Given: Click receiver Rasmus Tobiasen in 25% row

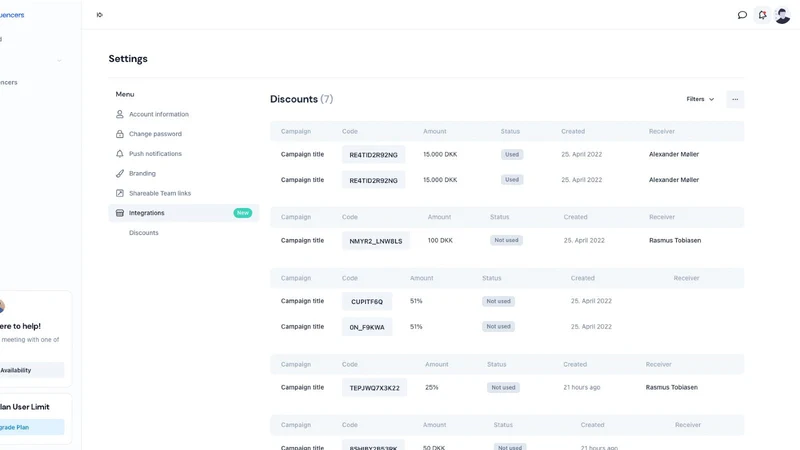Looking at the screenshot, I should click(671, 387).
